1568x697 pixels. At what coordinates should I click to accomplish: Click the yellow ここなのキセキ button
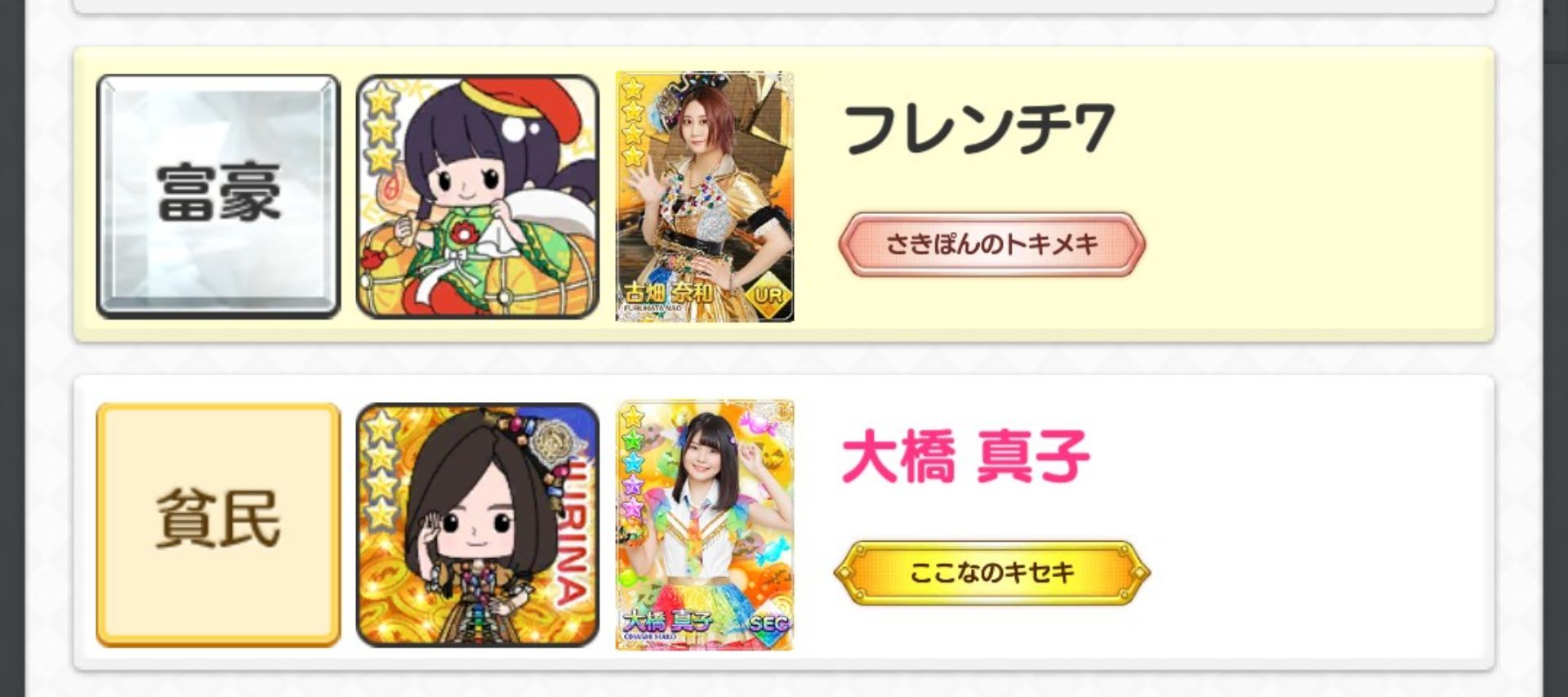[x=991, y=573]
